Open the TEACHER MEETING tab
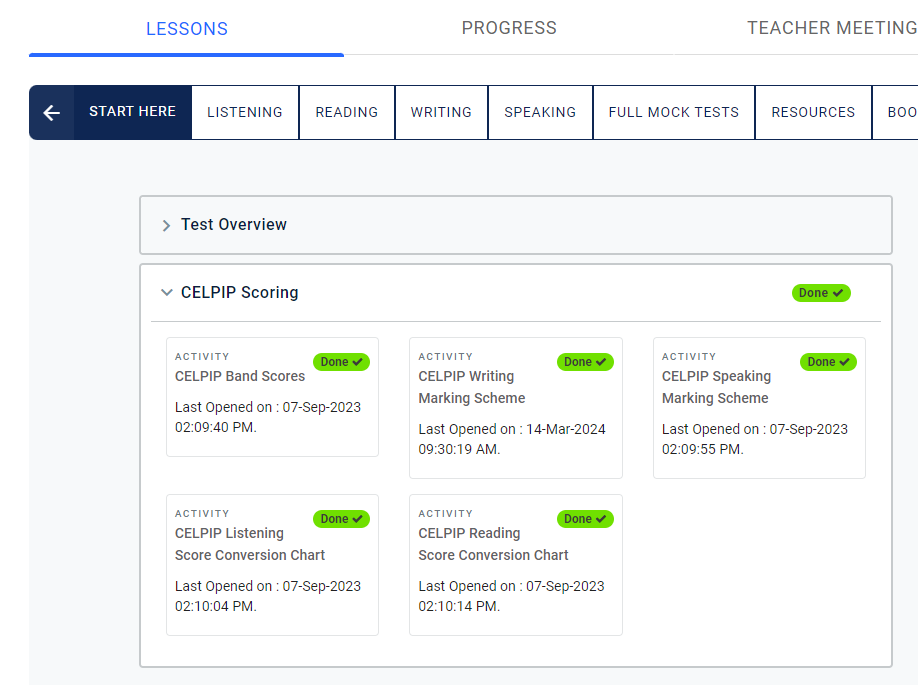Image resolution: width=918 pixels, height=685 pixels. tap(832, 28)
